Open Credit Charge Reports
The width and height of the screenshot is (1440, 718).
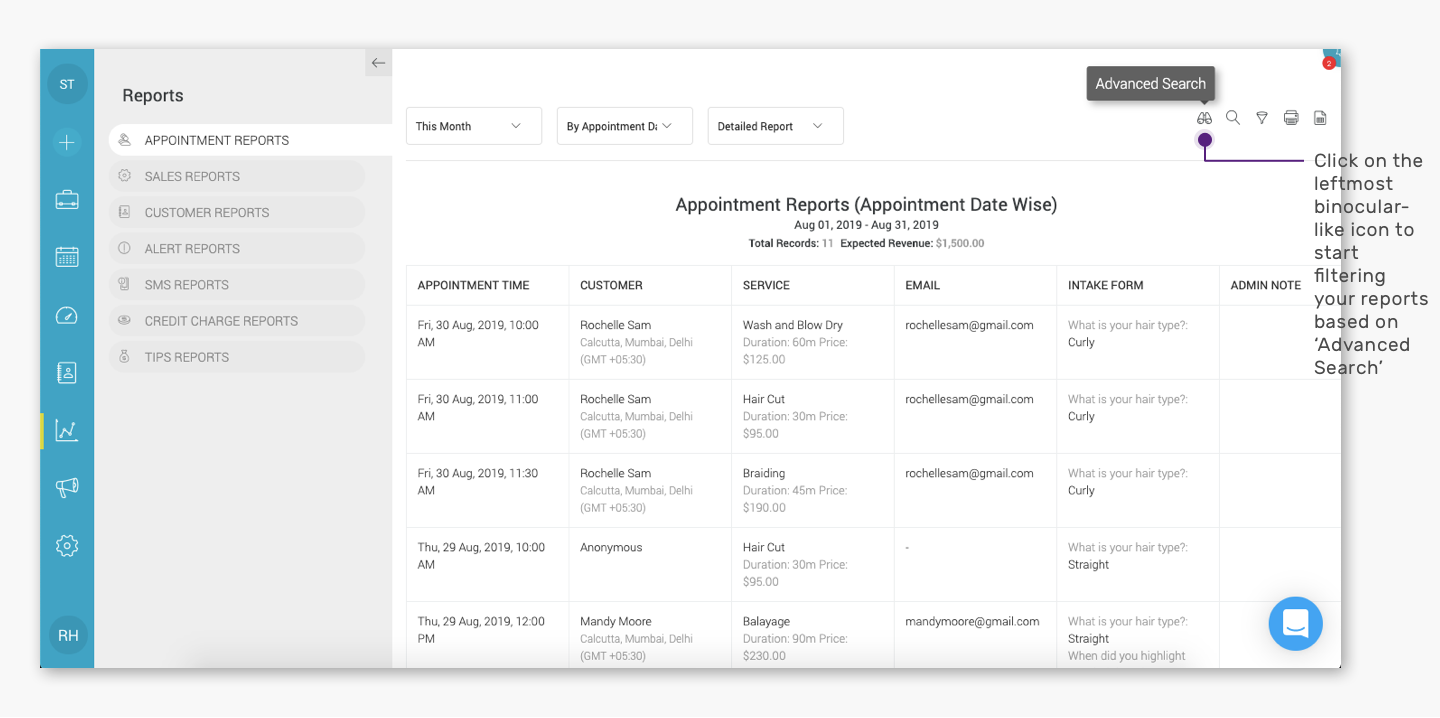(x=237, y=321)
